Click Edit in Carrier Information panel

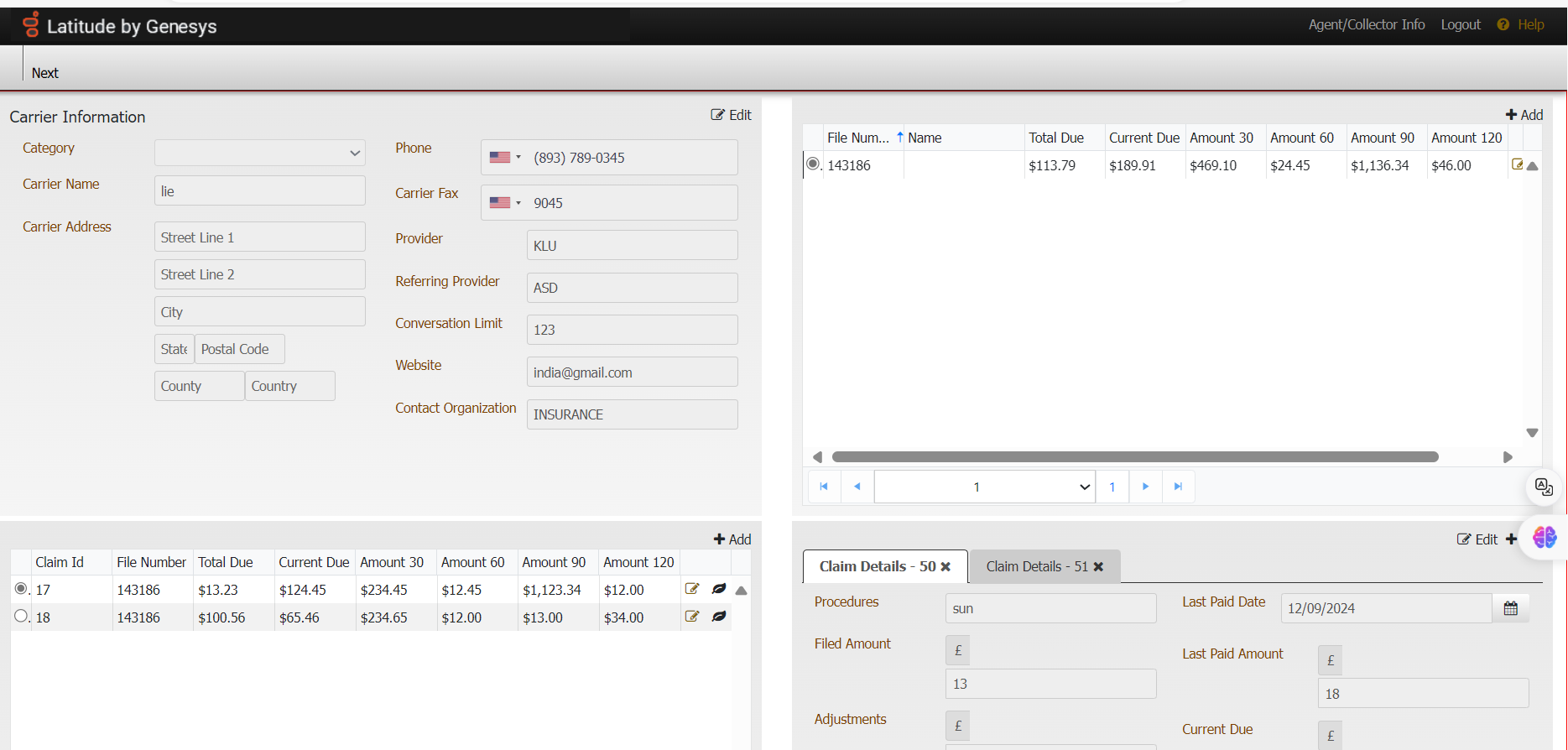click(x=731, y=115)
